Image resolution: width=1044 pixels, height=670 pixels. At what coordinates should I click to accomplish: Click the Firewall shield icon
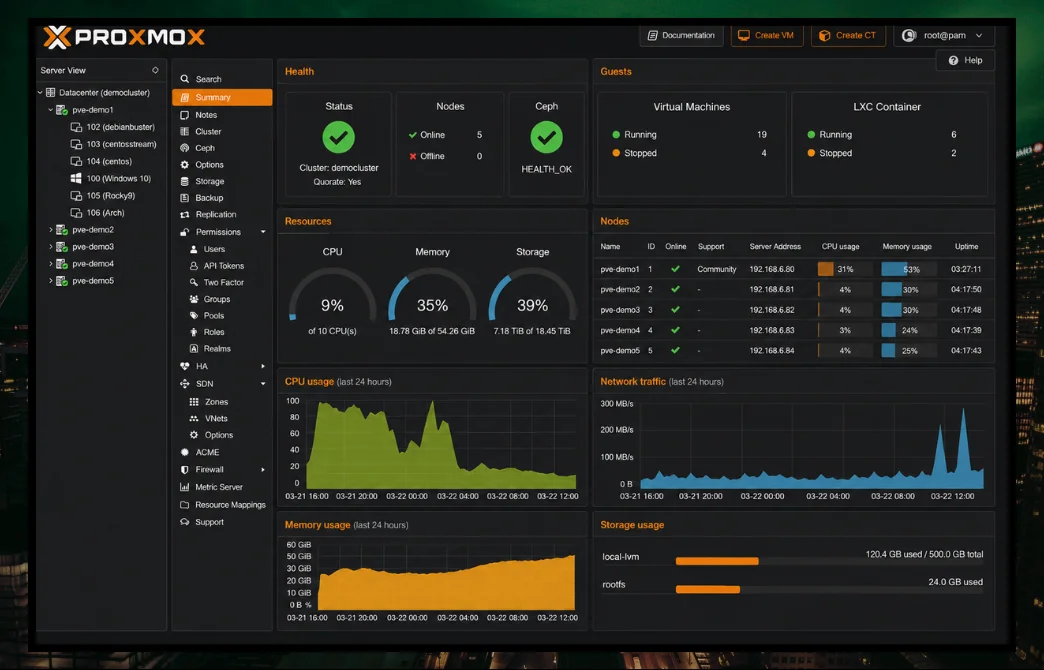click(x=184, y=470)
